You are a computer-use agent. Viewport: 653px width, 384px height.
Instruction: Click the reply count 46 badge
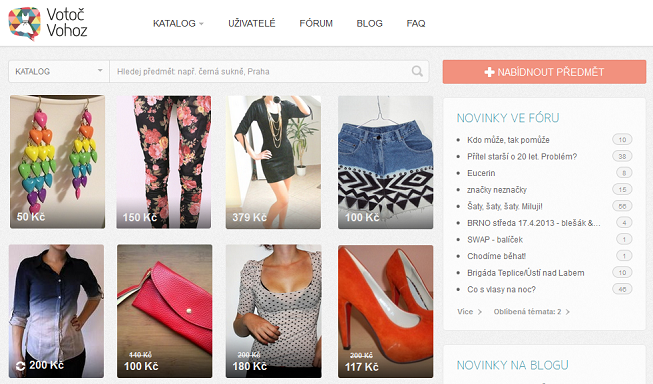pos(622,289)
